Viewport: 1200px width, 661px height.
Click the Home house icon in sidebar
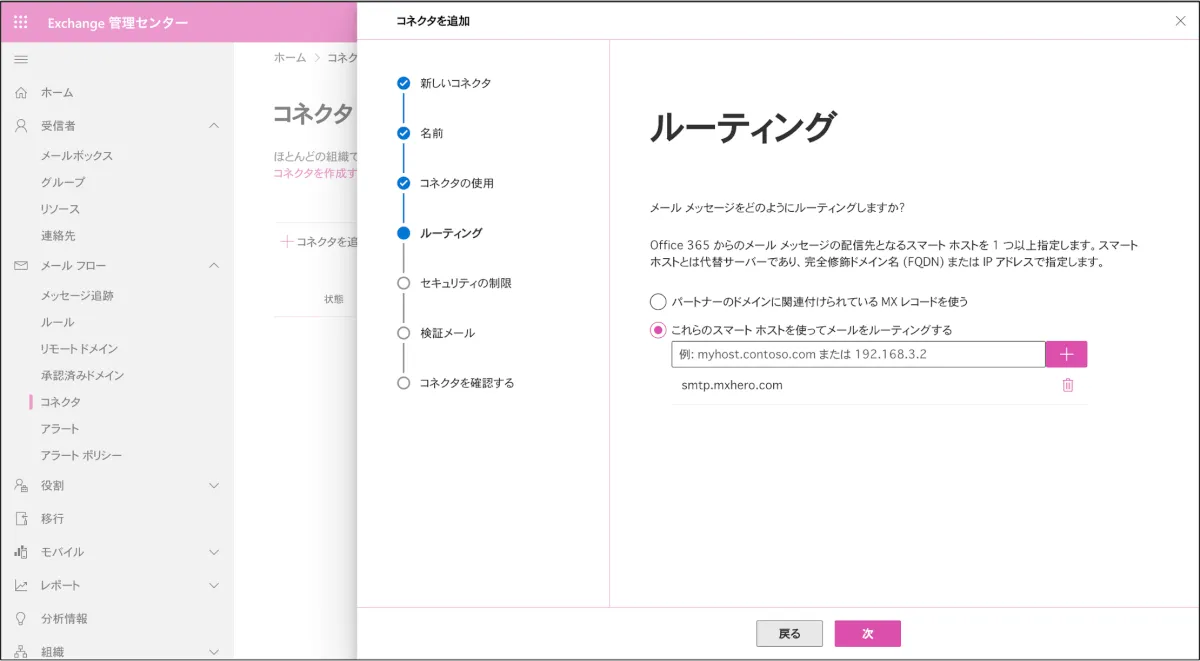[21, 93]
